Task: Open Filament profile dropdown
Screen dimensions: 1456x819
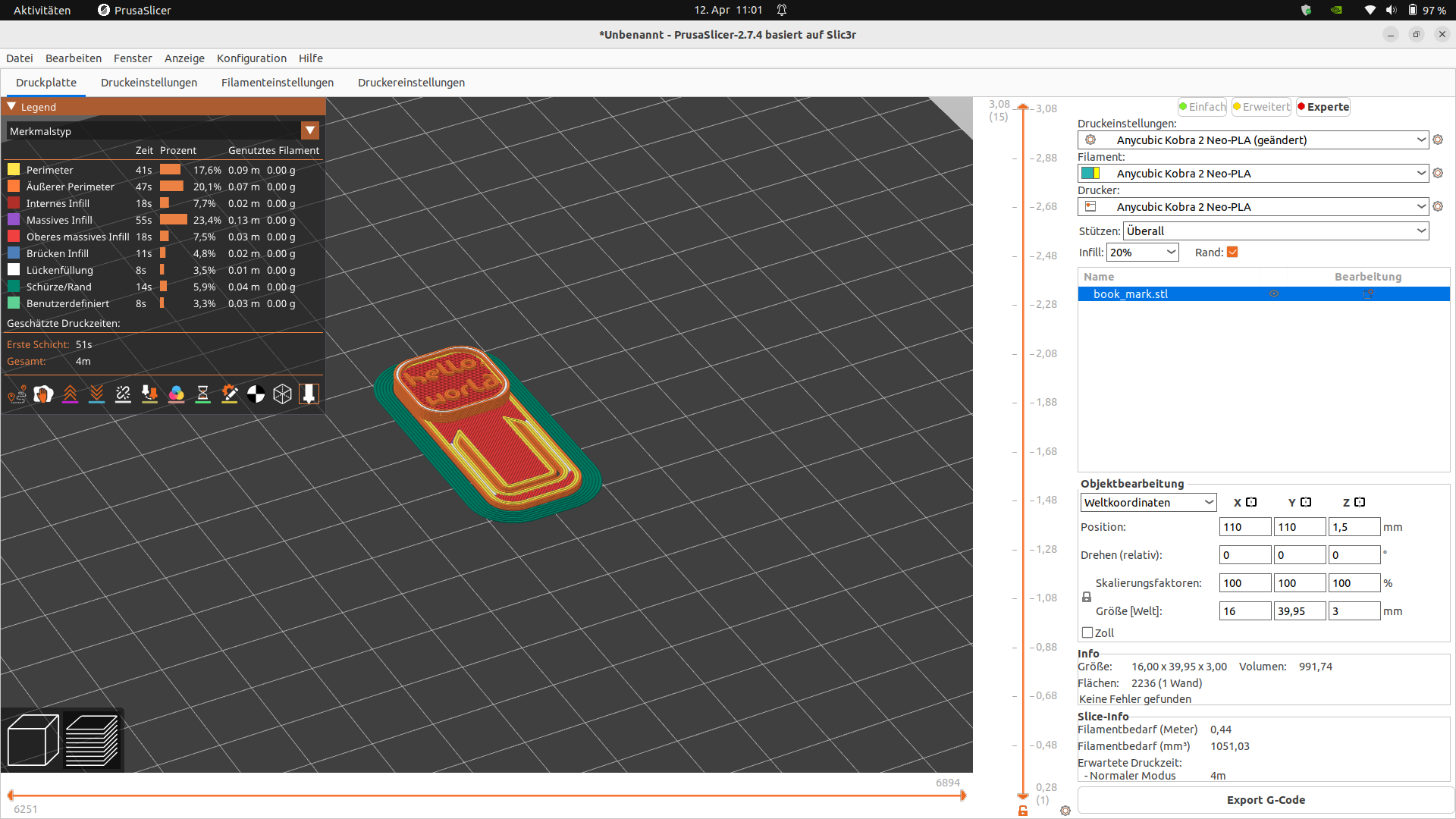Action: coord(1253,173)
